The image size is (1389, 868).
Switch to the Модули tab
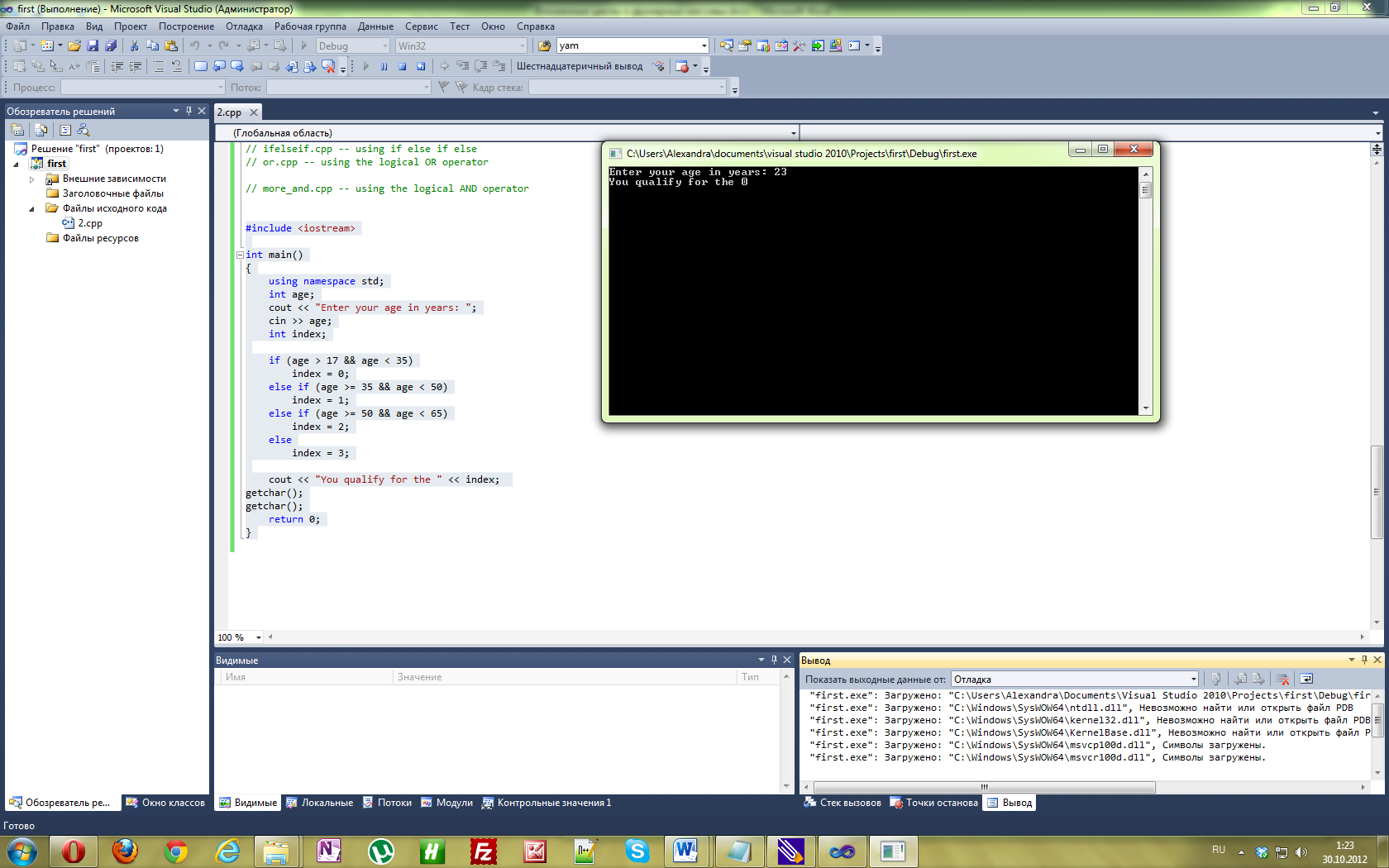[447, 803]
